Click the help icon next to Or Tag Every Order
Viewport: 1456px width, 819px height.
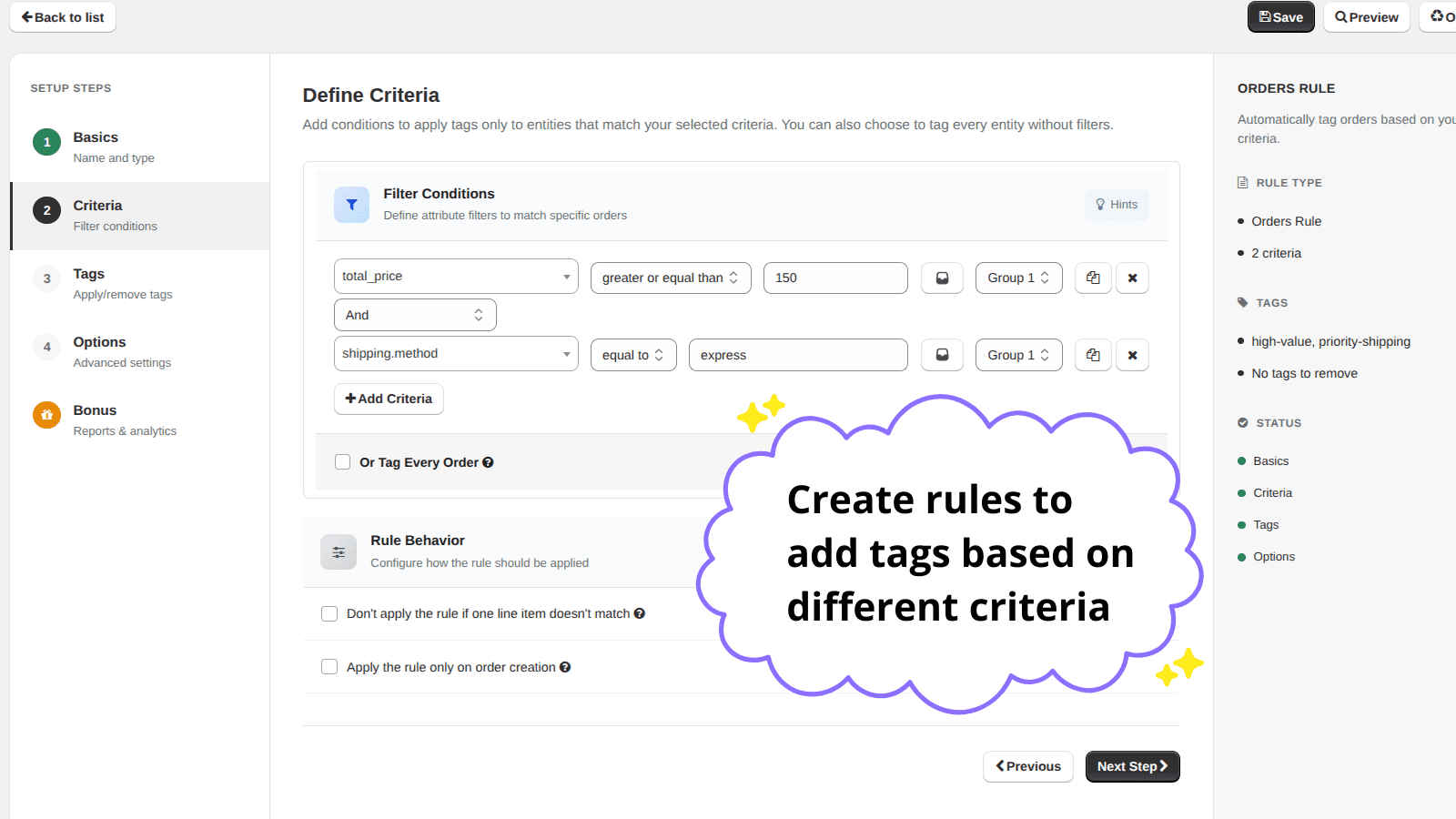pyautogui.click(x=488, y=462)
